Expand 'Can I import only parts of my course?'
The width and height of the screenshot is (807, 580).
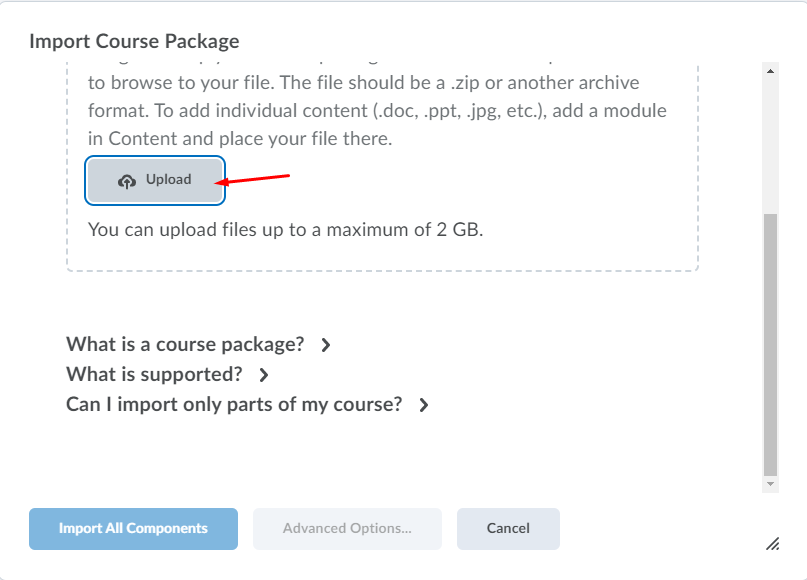click(x=234, y=405)
